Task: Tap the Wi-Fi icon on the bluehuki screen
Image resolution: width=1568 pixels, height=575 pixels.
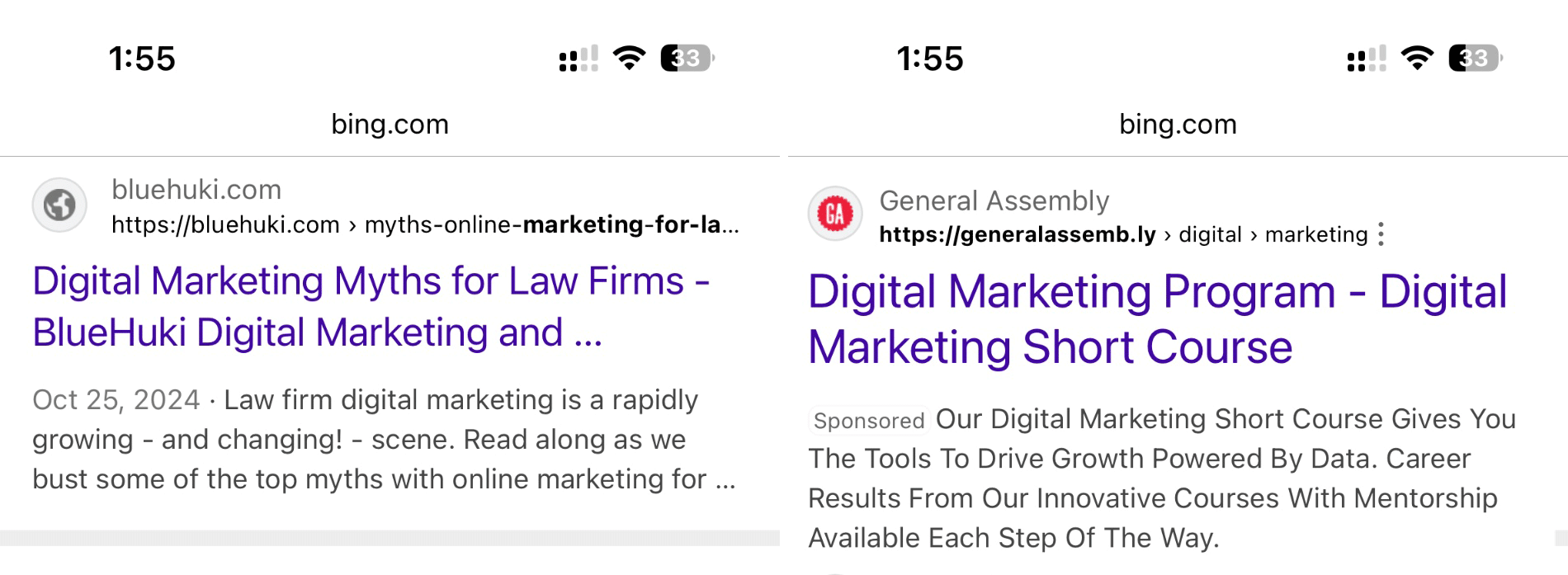Action: tap(629, 59)
